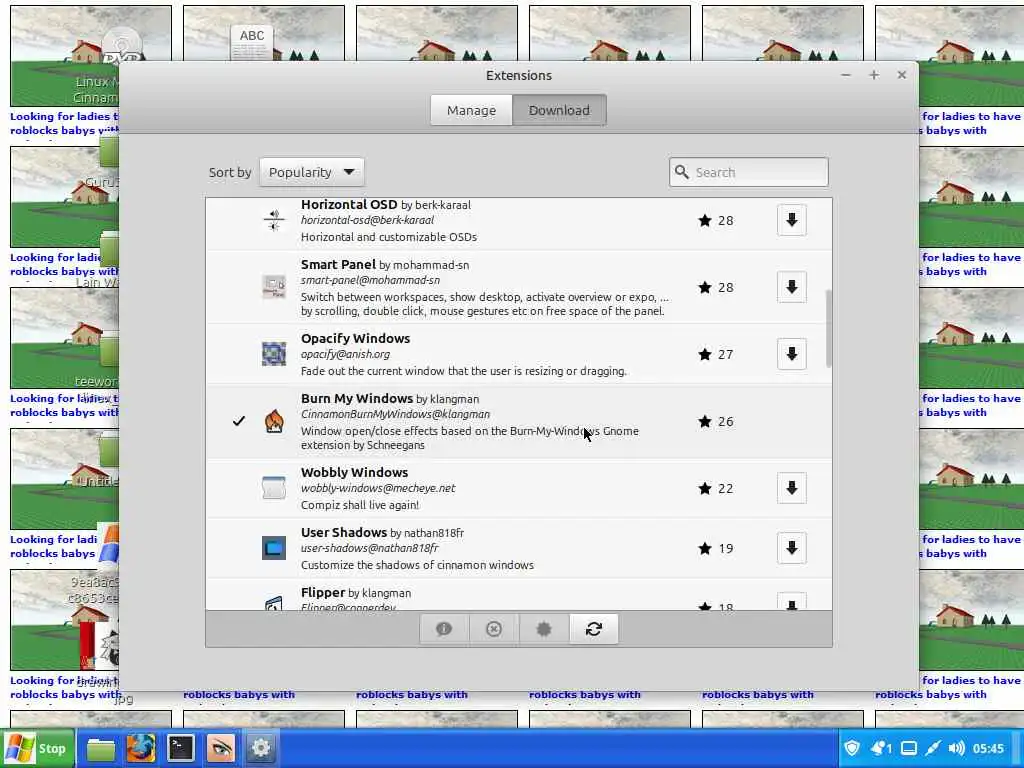Select the Burn My Windows title text
This screenshot has width=1024, height=768.
click(x=357, y=398)
